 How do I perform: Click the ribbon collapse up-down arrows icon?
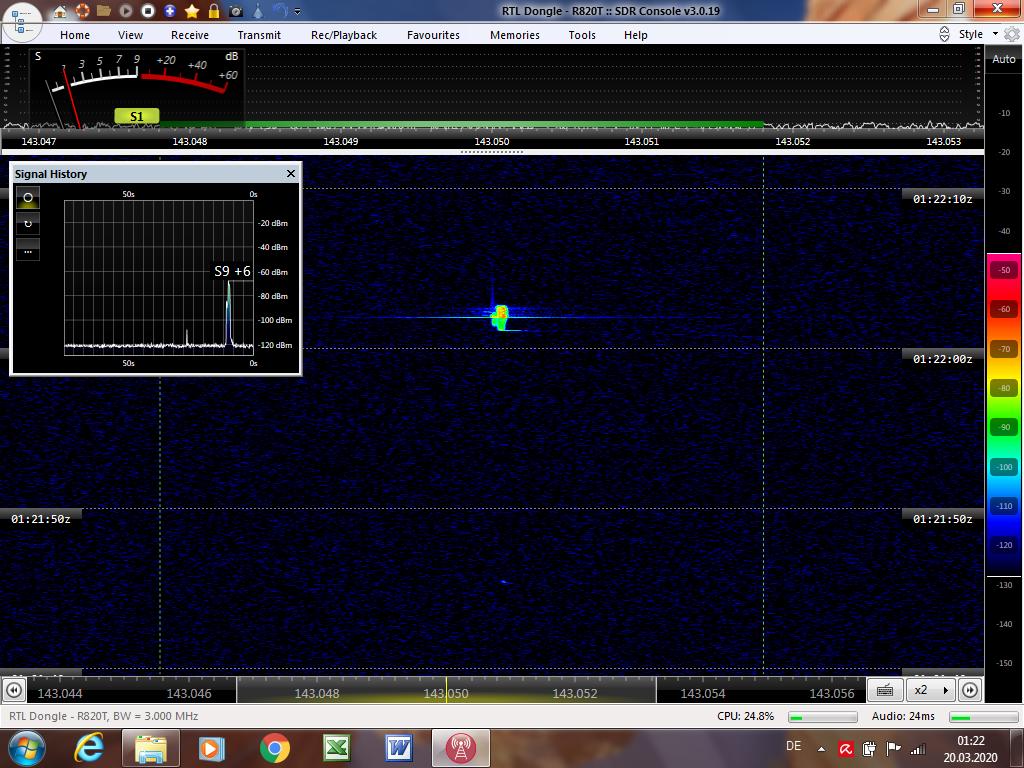[x=944, y=34]
